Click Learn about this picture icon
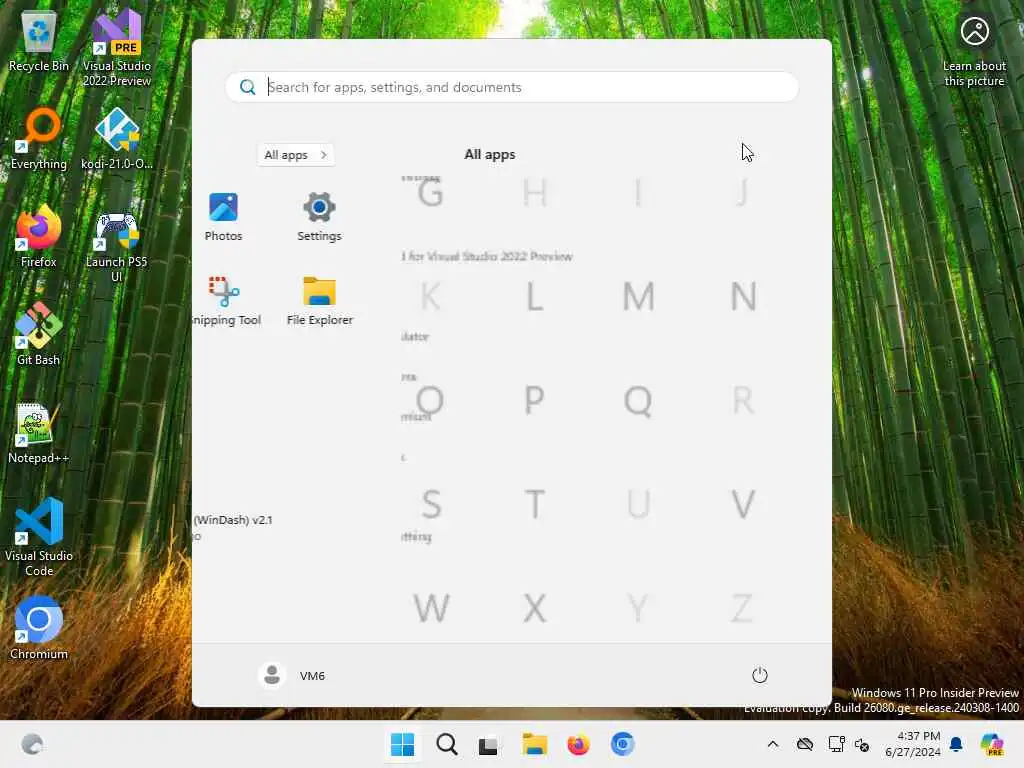The image size is (1024, 768). (974, 50)
